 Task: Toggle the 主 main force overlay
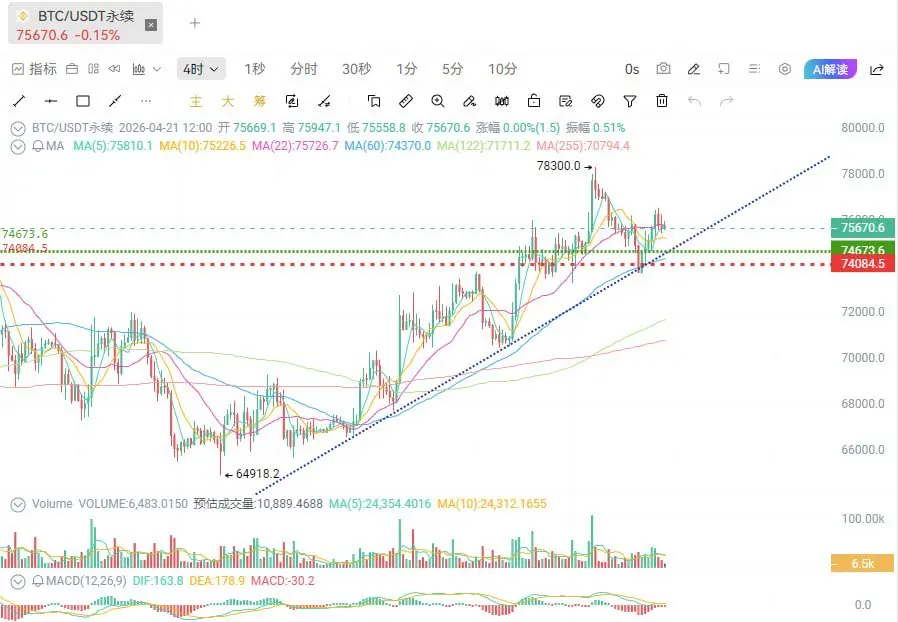(196, 101)
